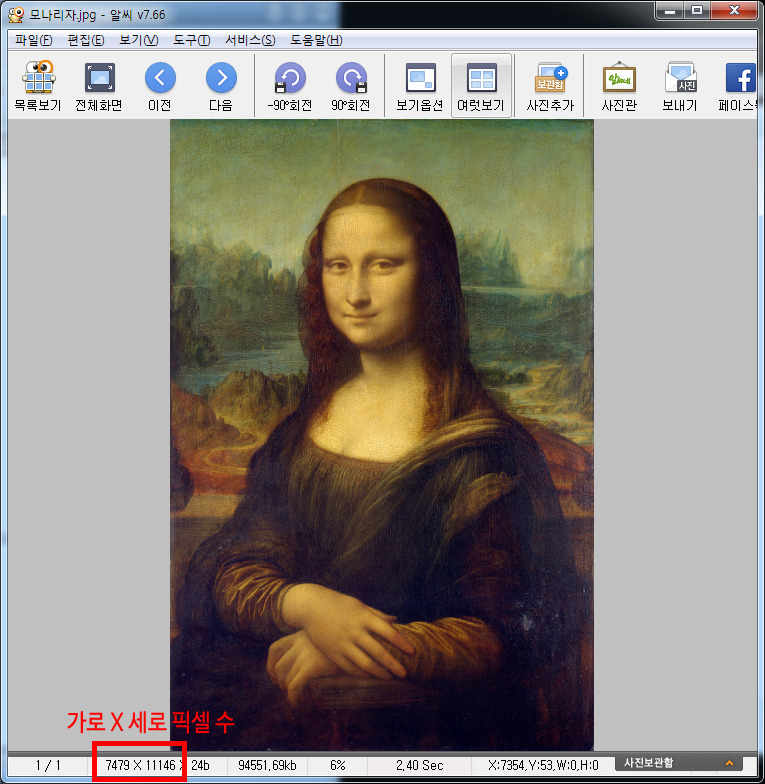Screen dimensions: 765x784
Task: Open the 편집(E) menu
Action: (86, 40)
